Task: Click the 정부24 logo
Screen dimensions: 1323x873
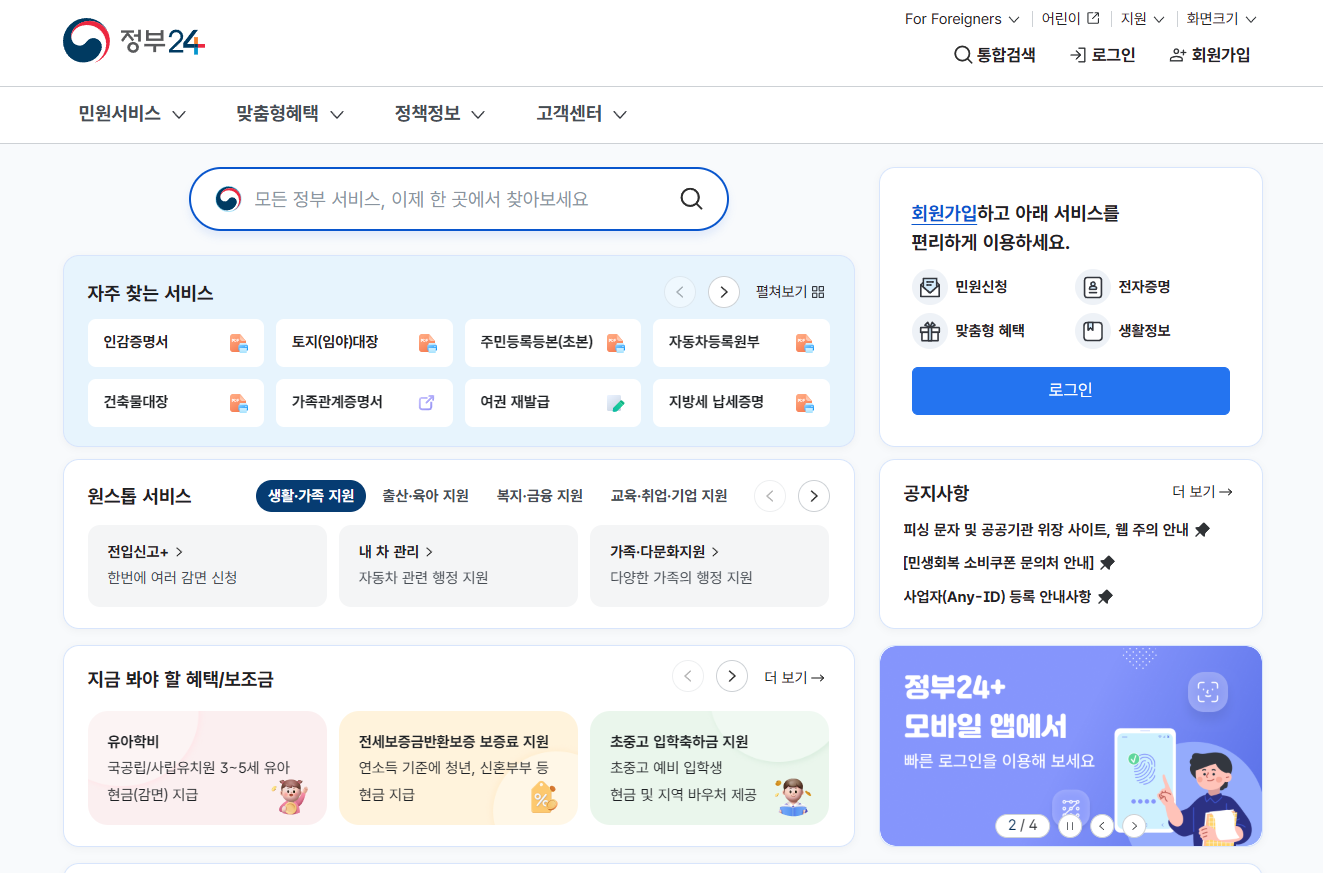Action: [x=132, y=42]
